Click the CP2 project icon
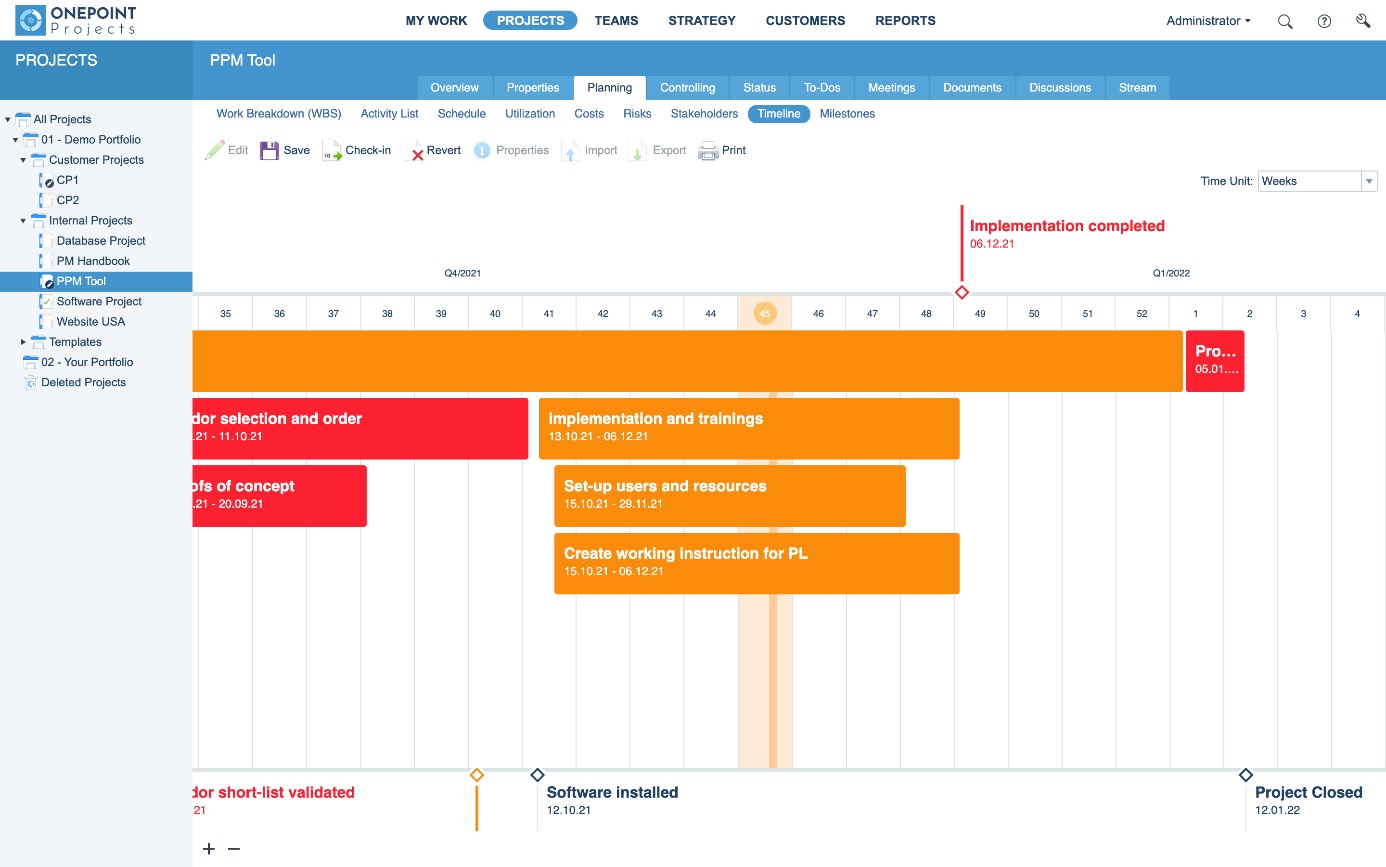 pos(45,201)
